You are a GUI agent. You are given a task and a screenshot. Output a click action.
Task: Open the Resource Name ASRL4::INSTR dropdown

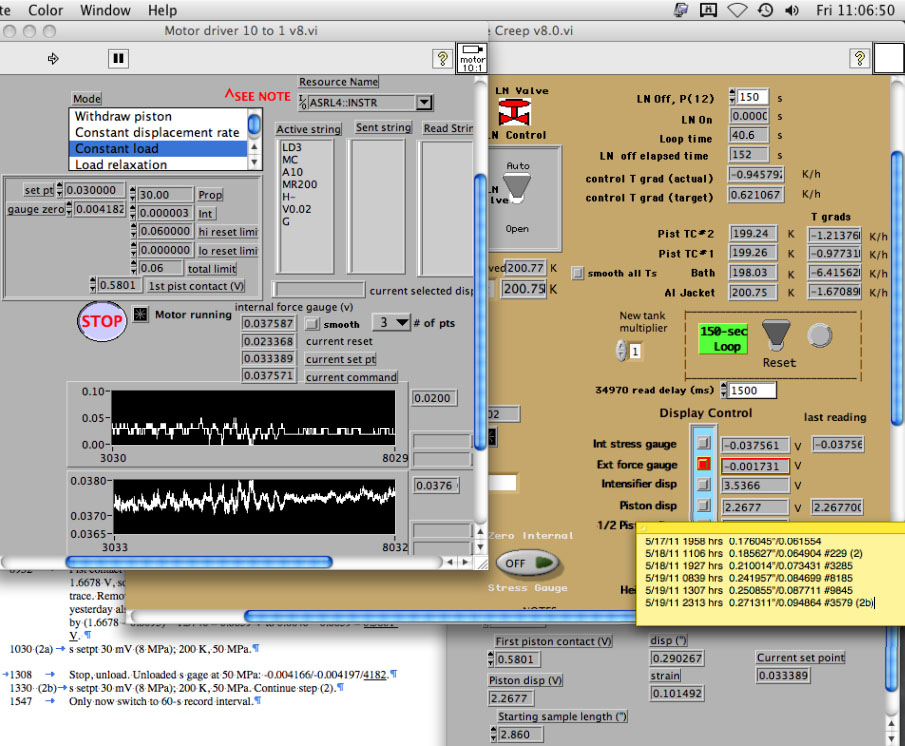[x=424, y=102]
